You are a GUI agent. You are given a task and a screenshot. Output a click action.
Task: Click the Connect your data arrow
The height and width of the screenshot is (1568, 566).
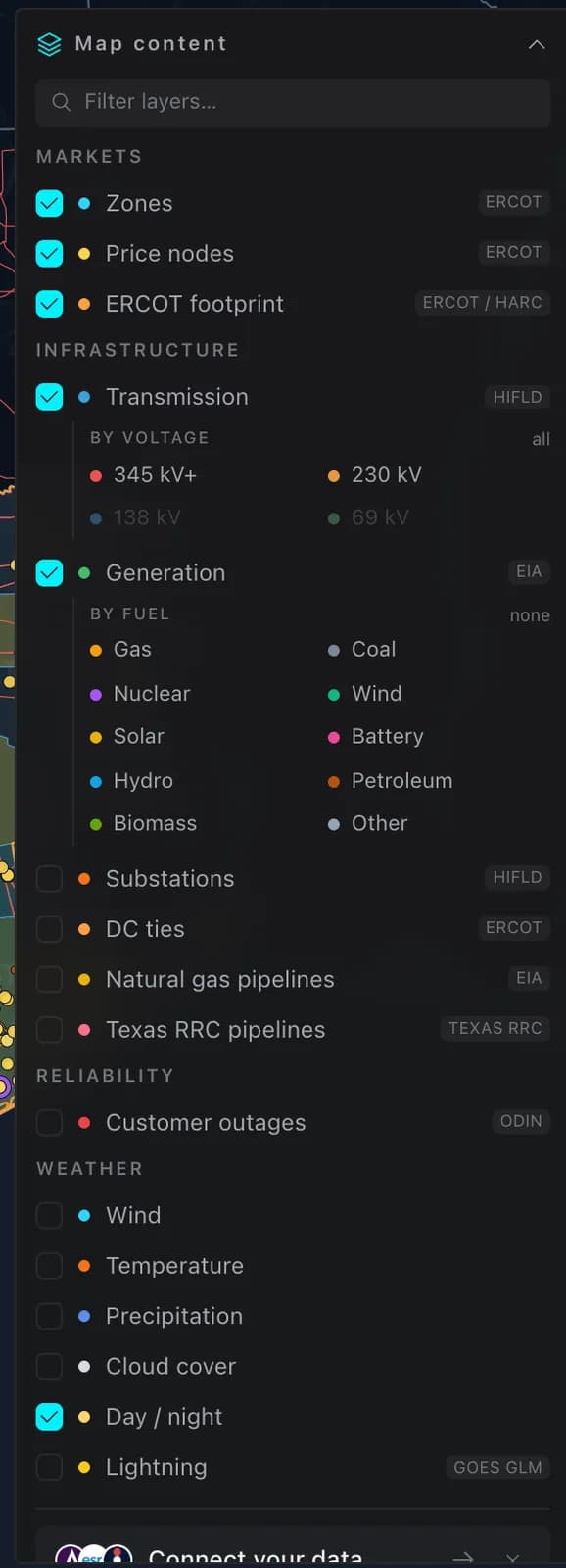463,1557
